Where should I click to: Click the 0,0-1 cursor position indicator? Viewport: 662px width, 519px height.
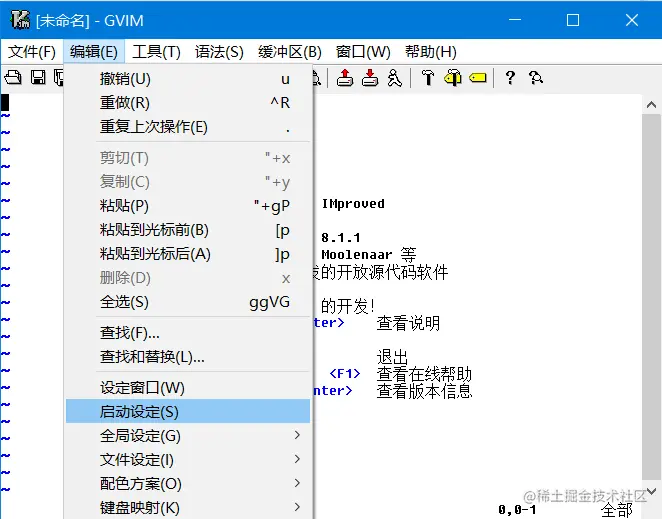point(517,510)
